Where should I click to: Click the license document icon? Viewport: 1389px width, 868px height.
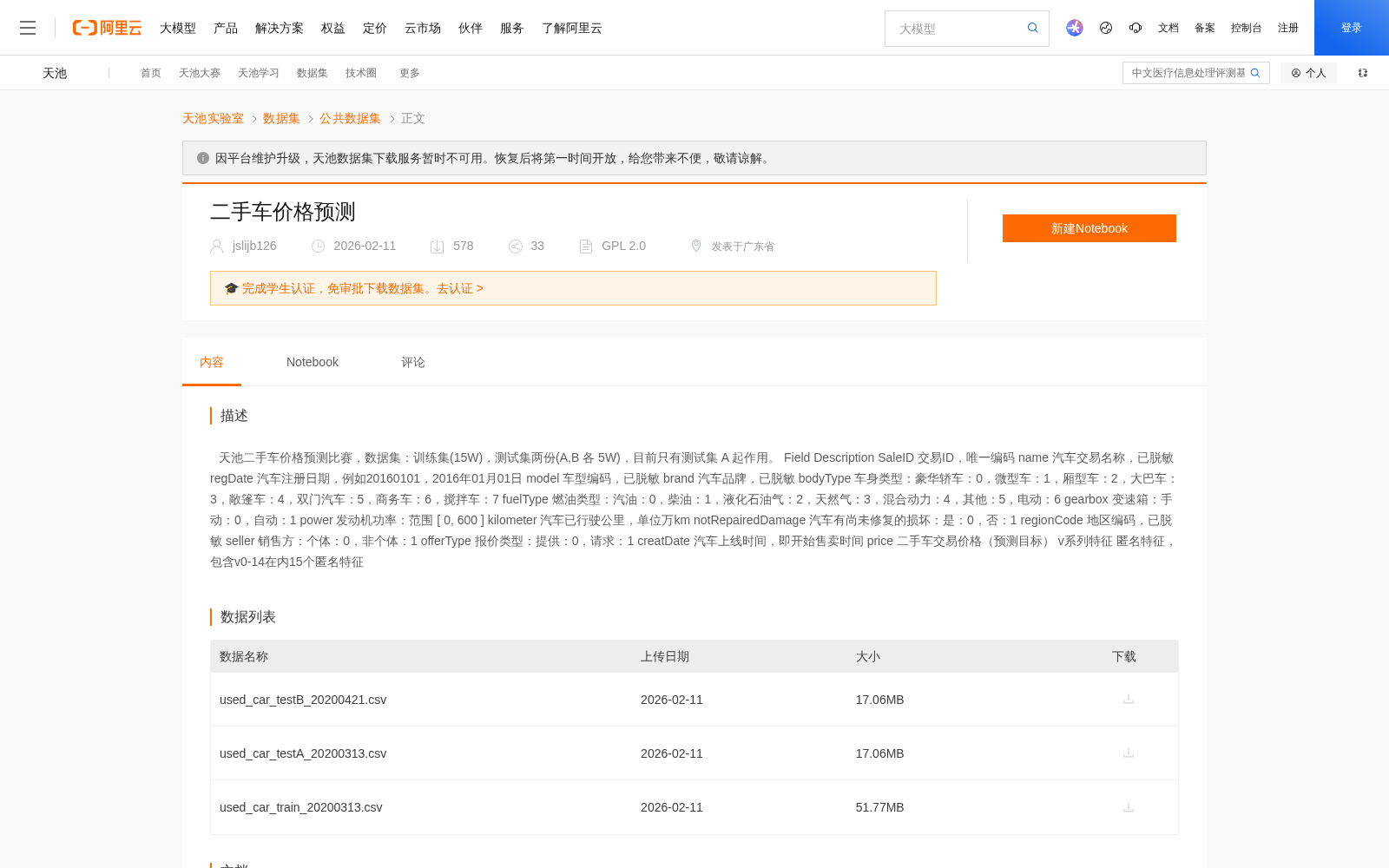tap(586, 247)
